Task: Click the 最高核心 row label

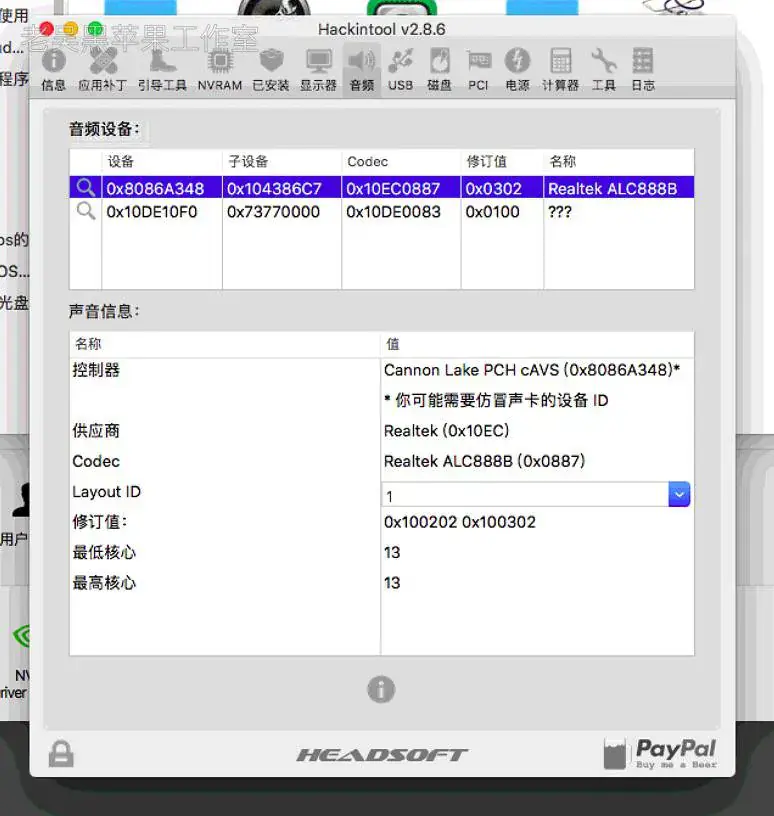Action: [x=104, y=583]
